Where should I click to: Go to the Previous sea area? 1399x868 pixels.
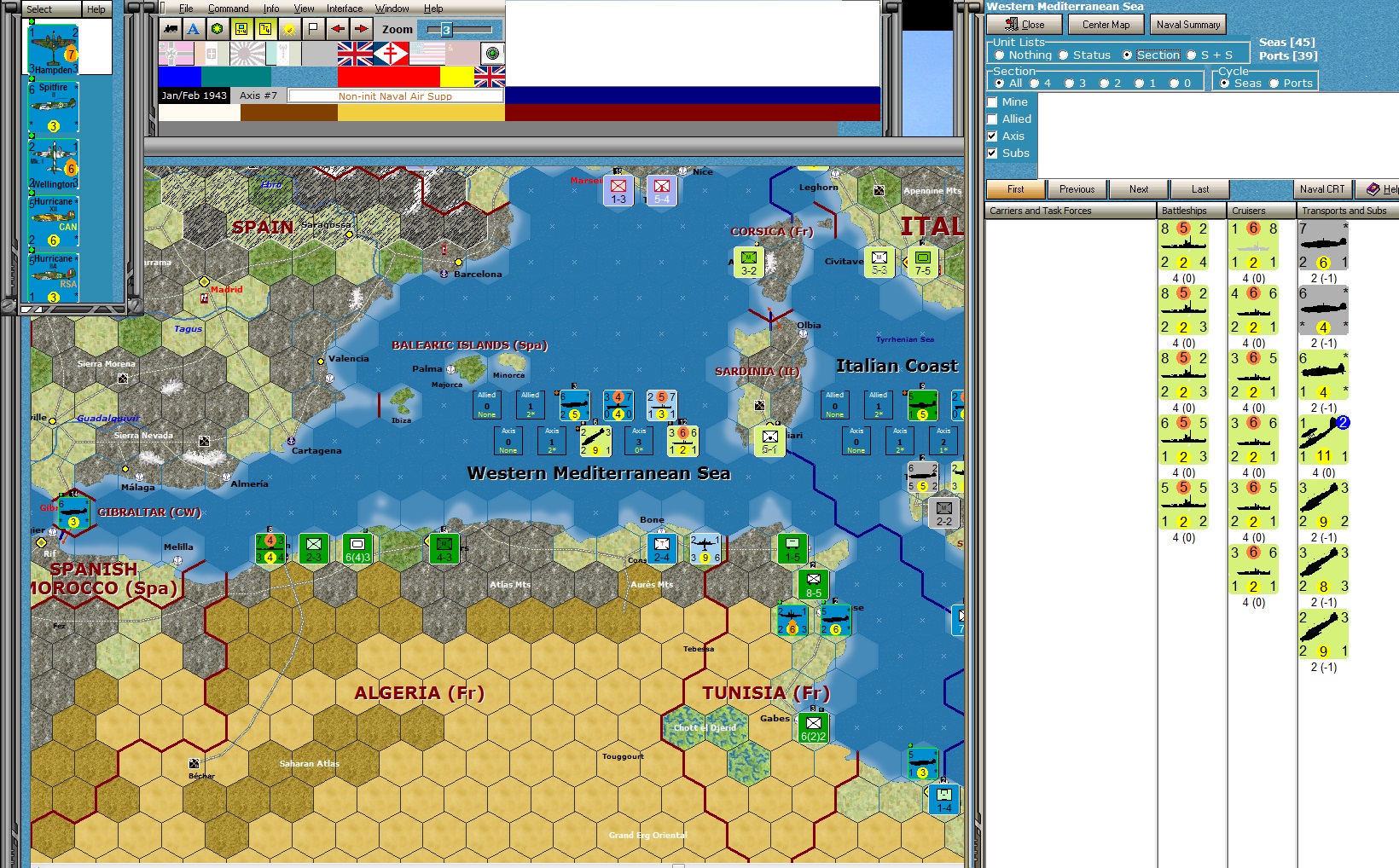(1077, 189)
